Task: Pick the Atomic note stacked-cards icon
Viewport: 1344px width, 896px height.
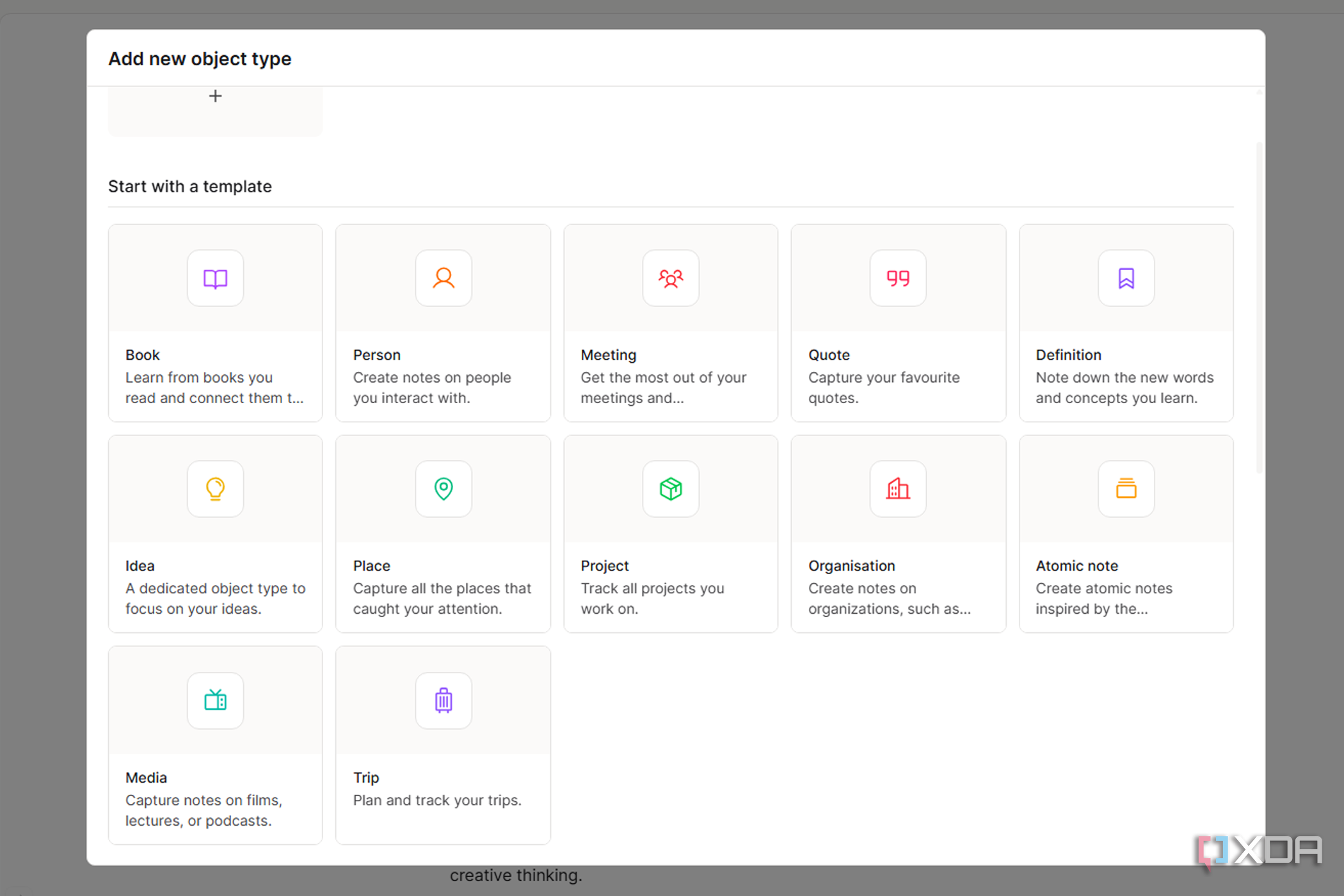Action: [x=1126, y=489]
